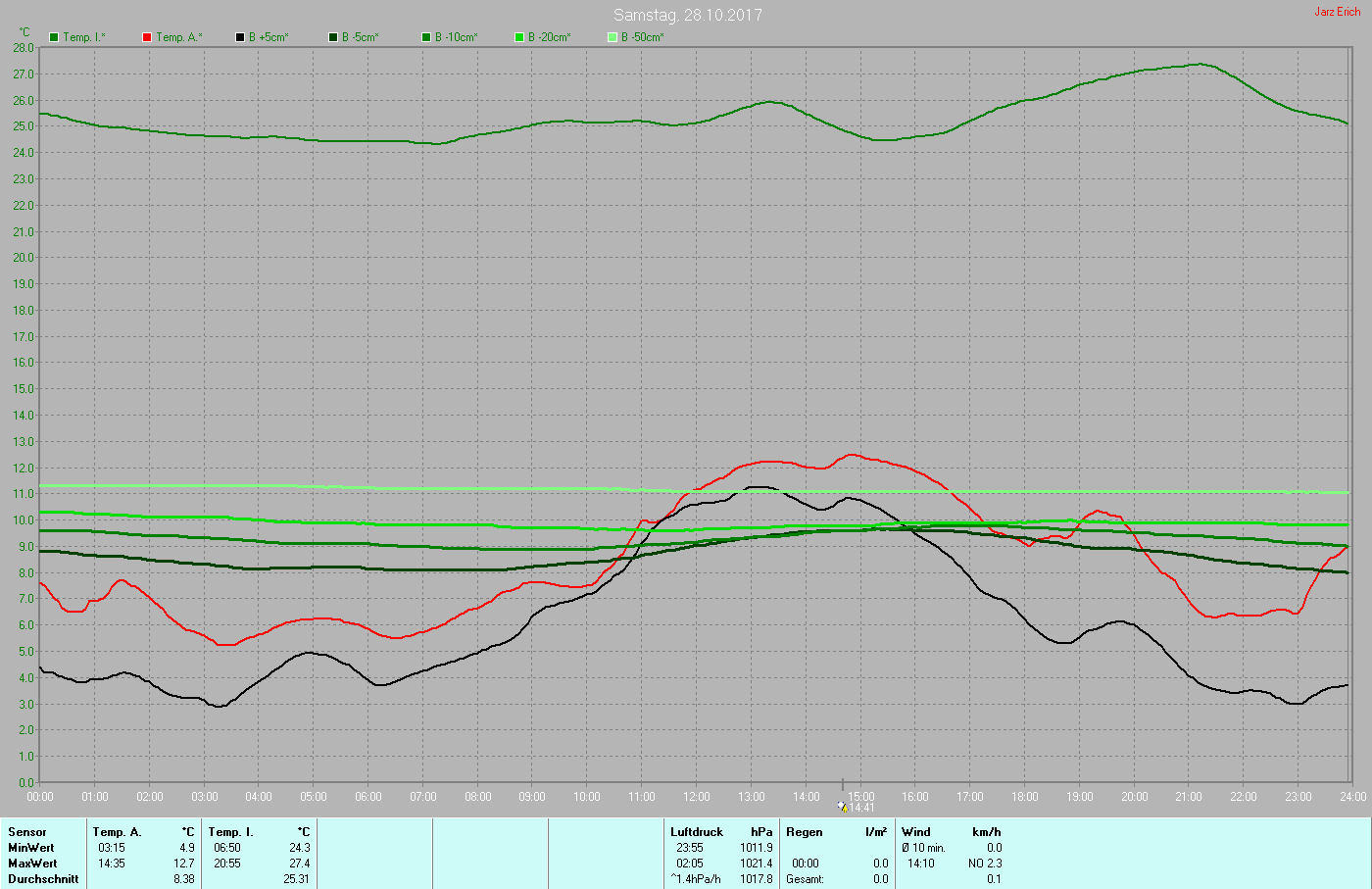Click the Temp. A. average value 8.38

tap(183, 879)
